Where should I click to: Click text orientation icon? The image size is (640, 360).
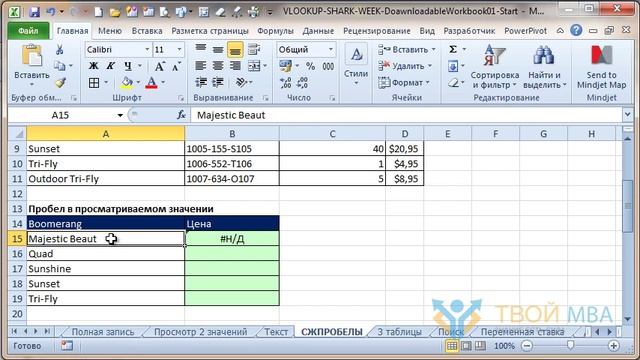pos(242,82)
